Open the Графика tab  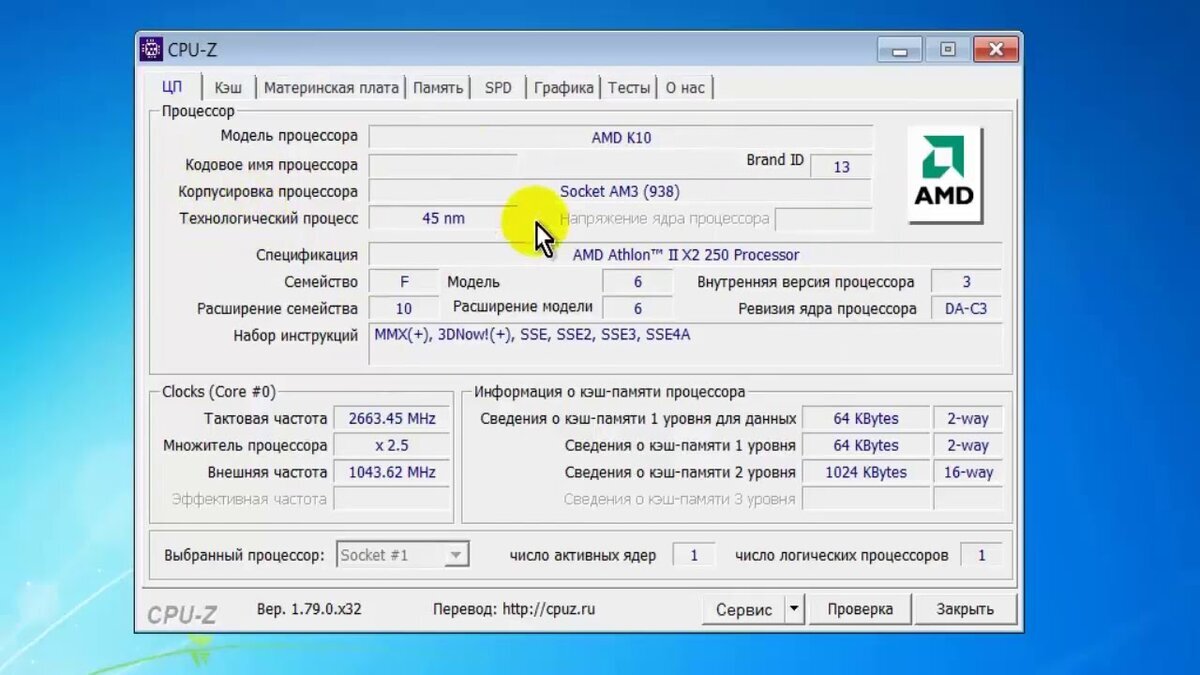pyautogui.click(x=563, y=87)
